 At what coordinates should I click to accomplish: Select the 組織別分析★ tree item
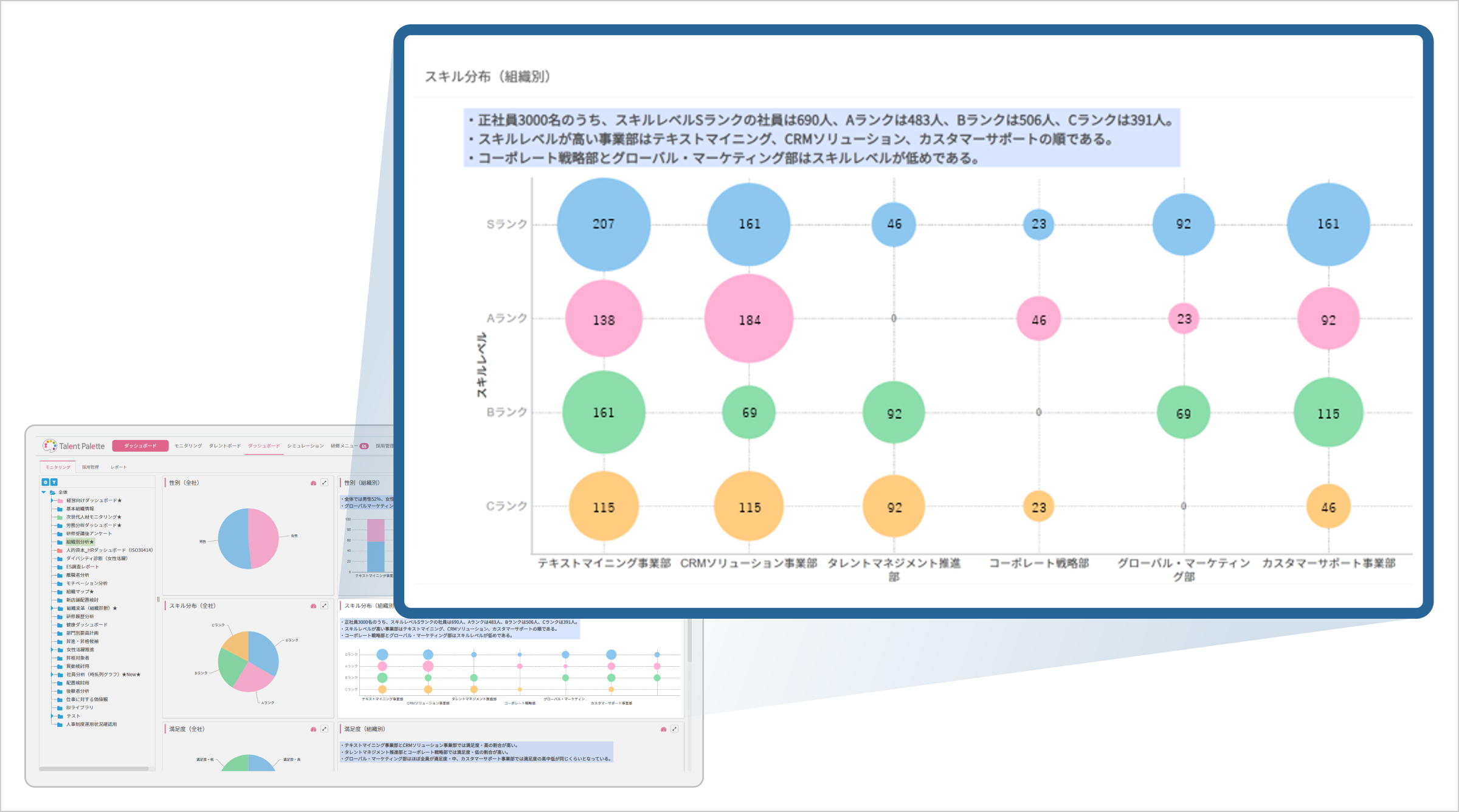coord(80,542)
